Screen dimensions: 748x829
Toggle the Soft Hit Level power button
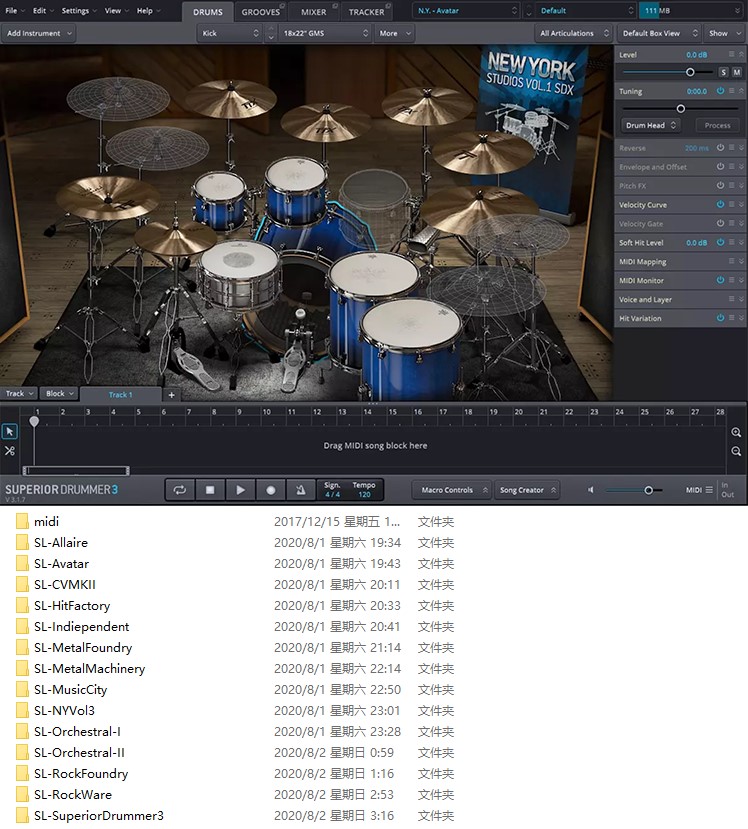pos(721,242)
